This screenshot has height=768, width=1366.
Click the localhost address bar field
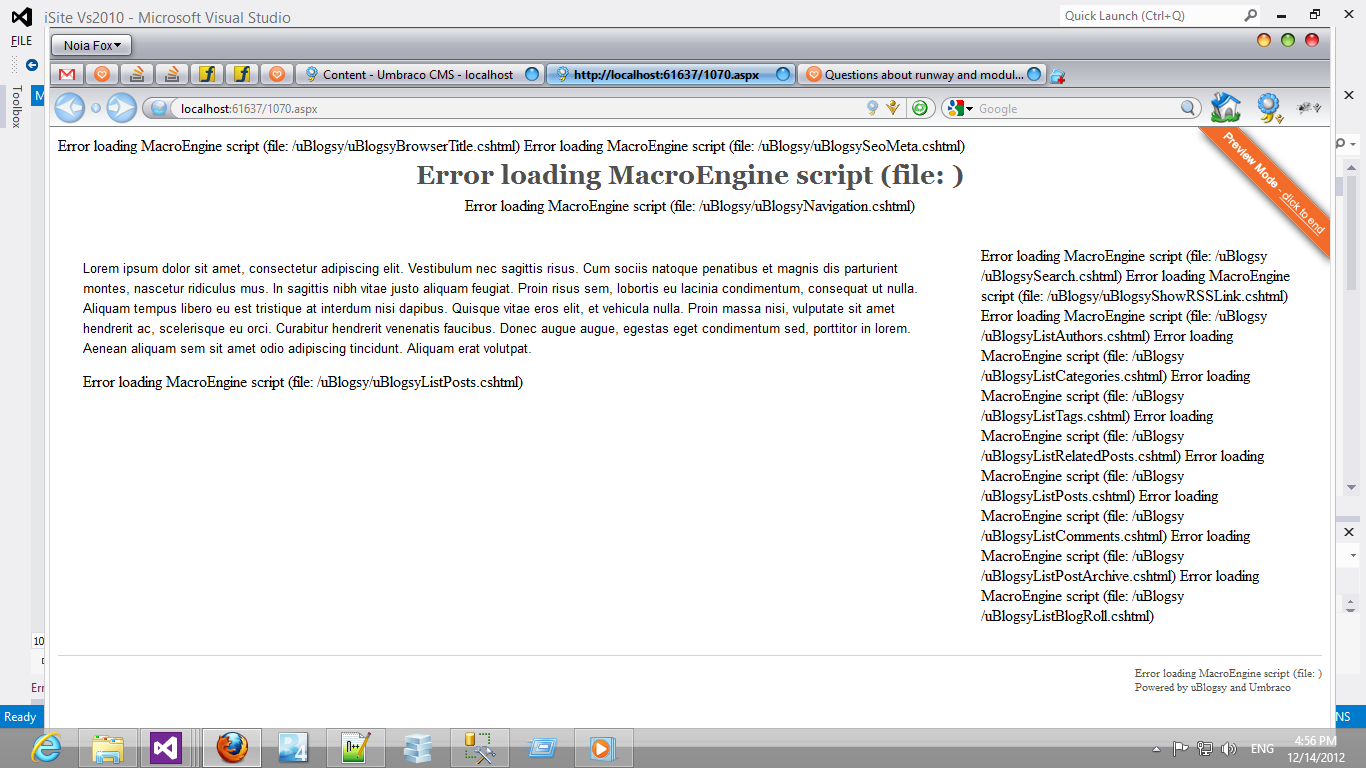520,108
